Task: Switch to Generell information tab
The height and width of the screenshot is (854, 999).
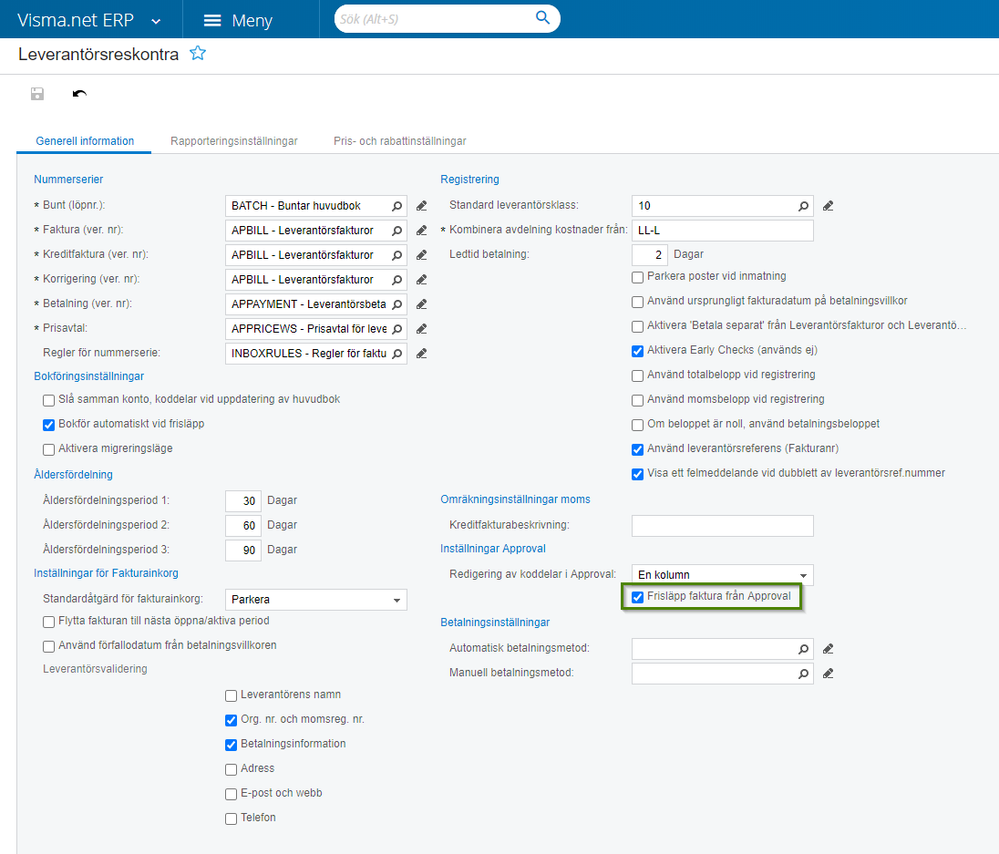Action: [x=85, y=141]
